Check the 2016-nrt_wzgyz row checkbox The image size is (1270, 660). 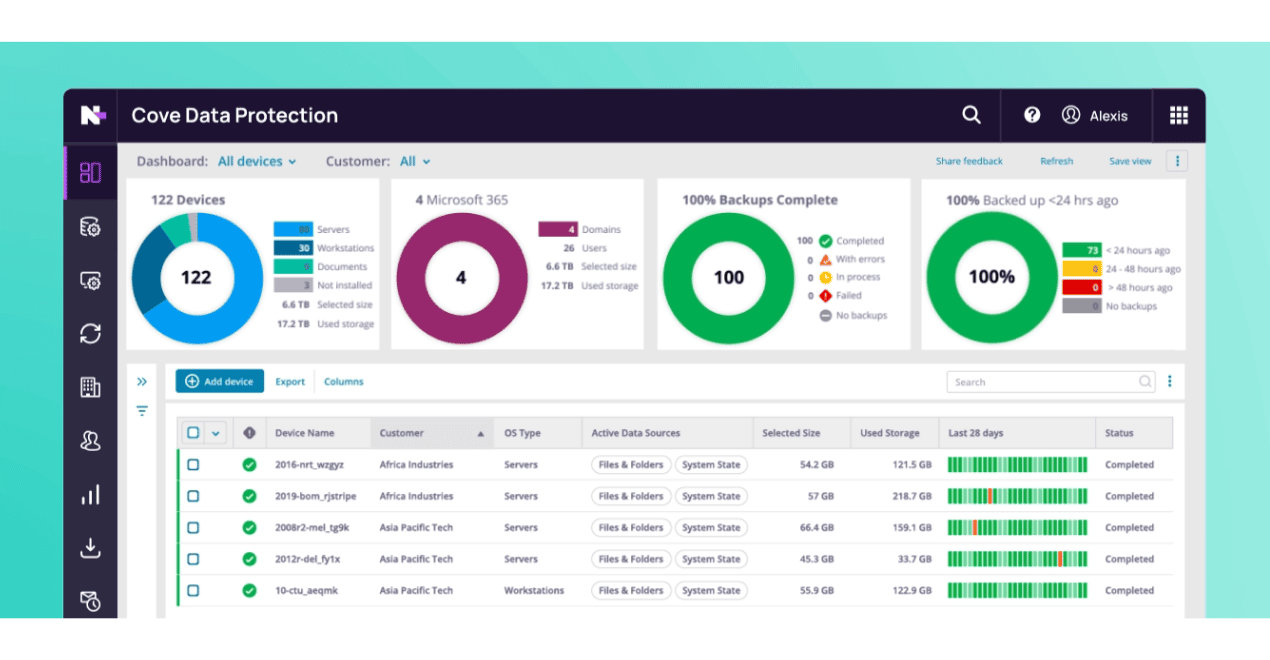coord(193,465)
